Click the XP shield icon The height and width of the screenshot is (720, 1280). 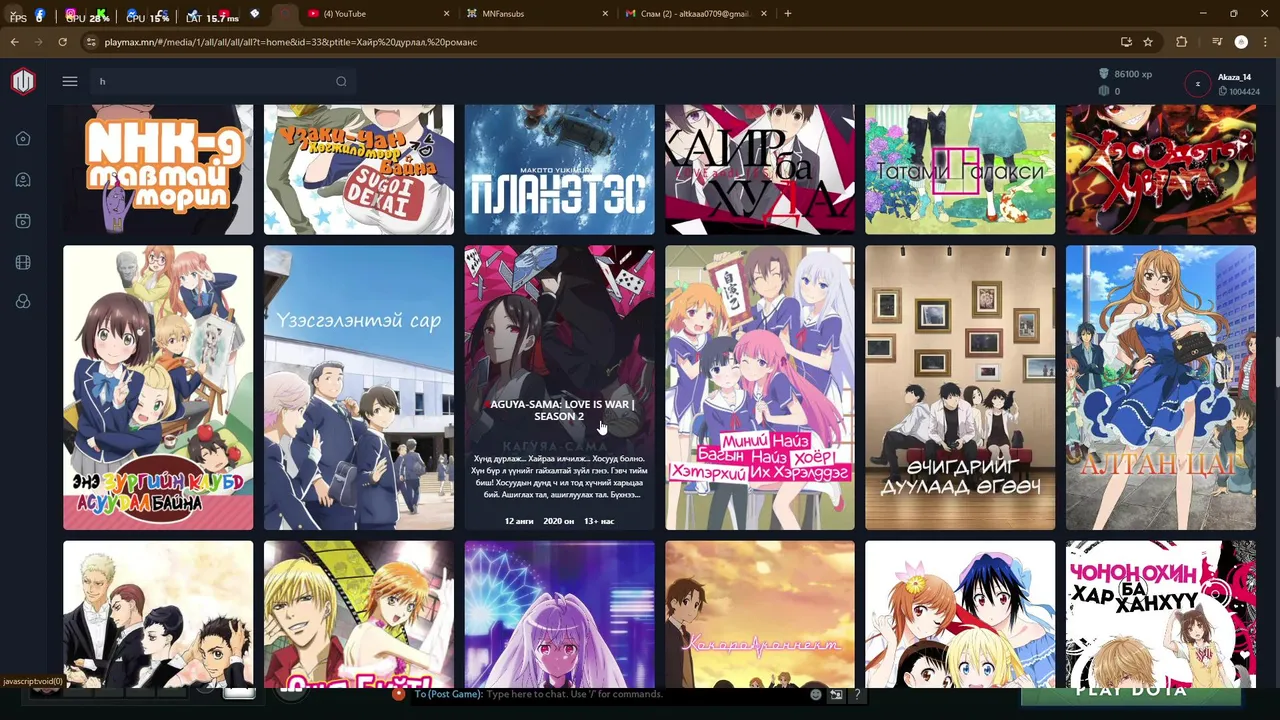click(1104, 74)
